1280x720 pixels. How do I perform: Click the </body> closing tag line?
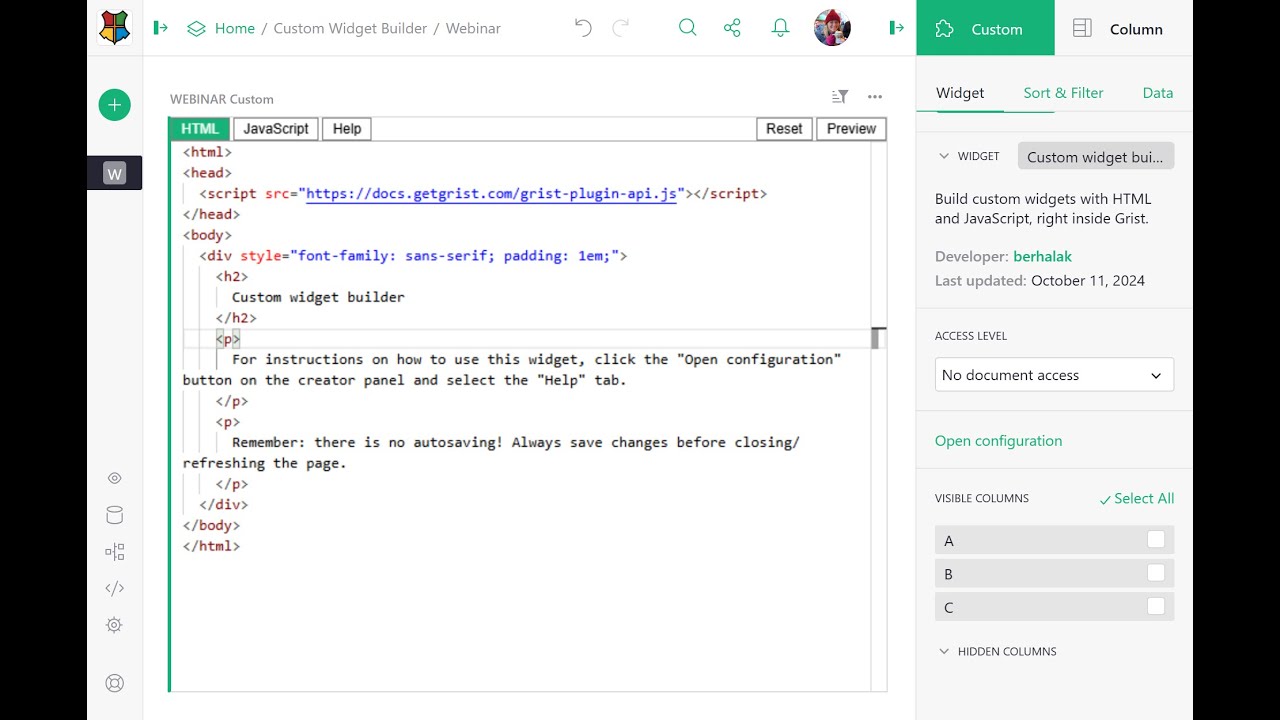(x=211, y=525)
